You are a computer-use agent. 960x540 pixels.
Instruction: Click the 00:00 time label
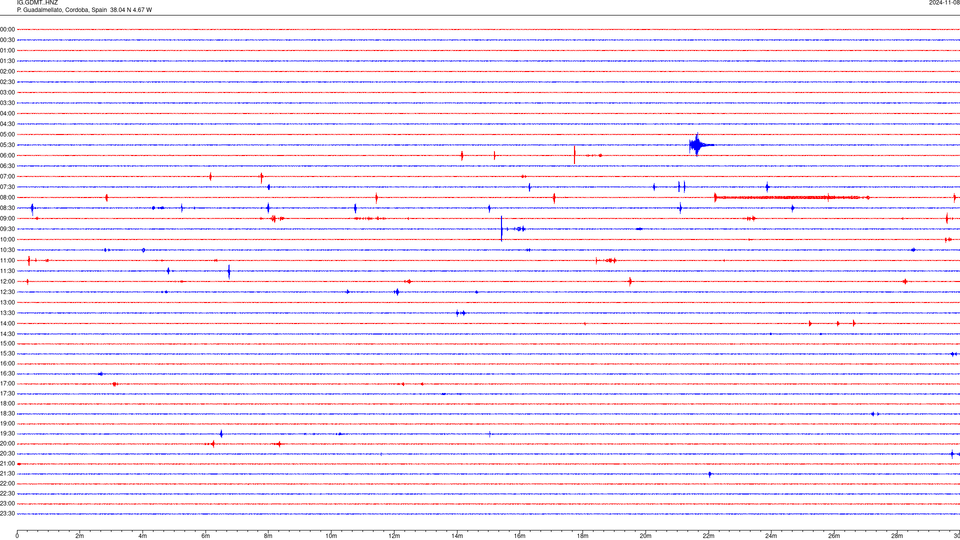pos(7,29)
